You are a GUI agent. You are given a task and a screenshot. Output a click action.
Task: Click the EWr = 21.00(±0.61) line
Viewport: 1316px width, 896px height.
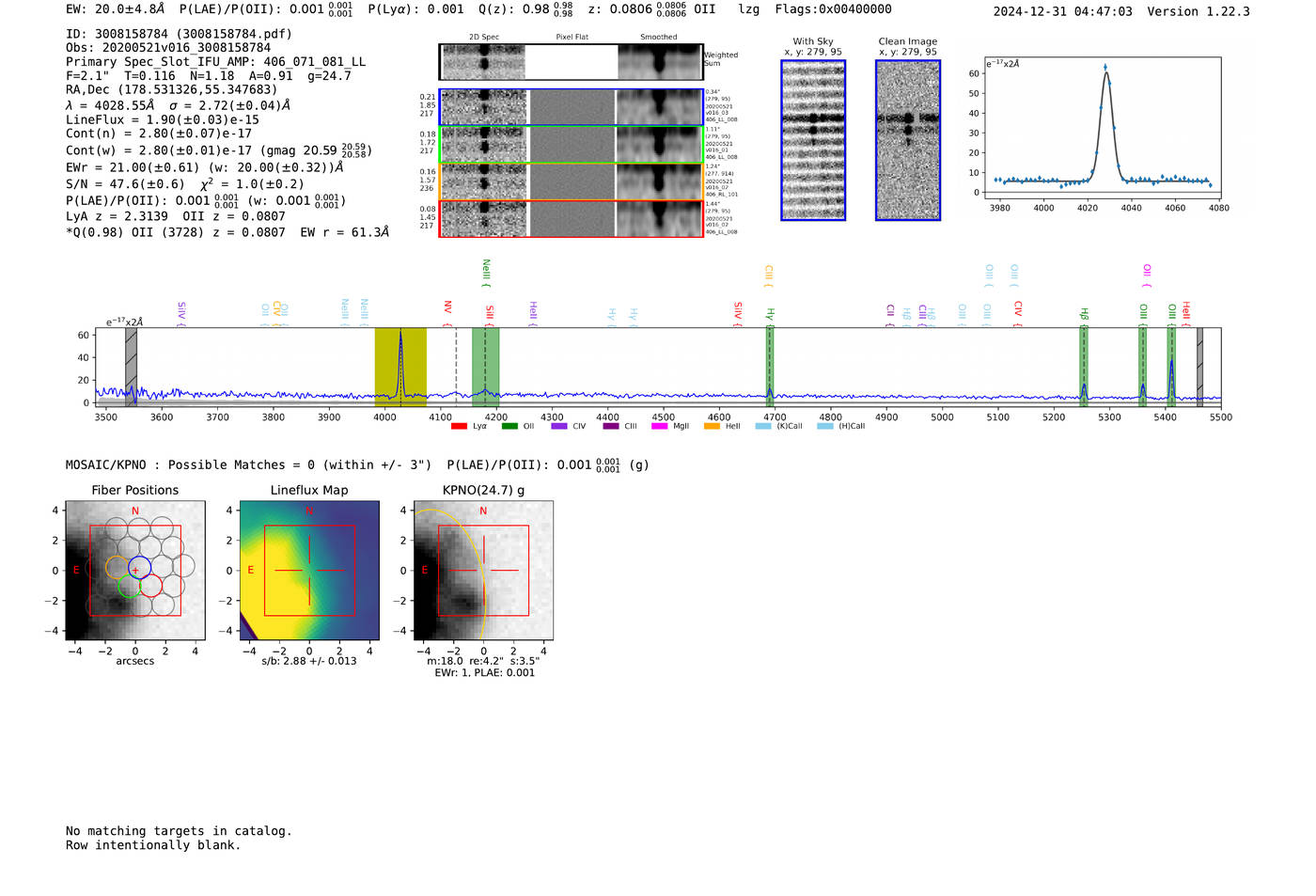[205, 168]
